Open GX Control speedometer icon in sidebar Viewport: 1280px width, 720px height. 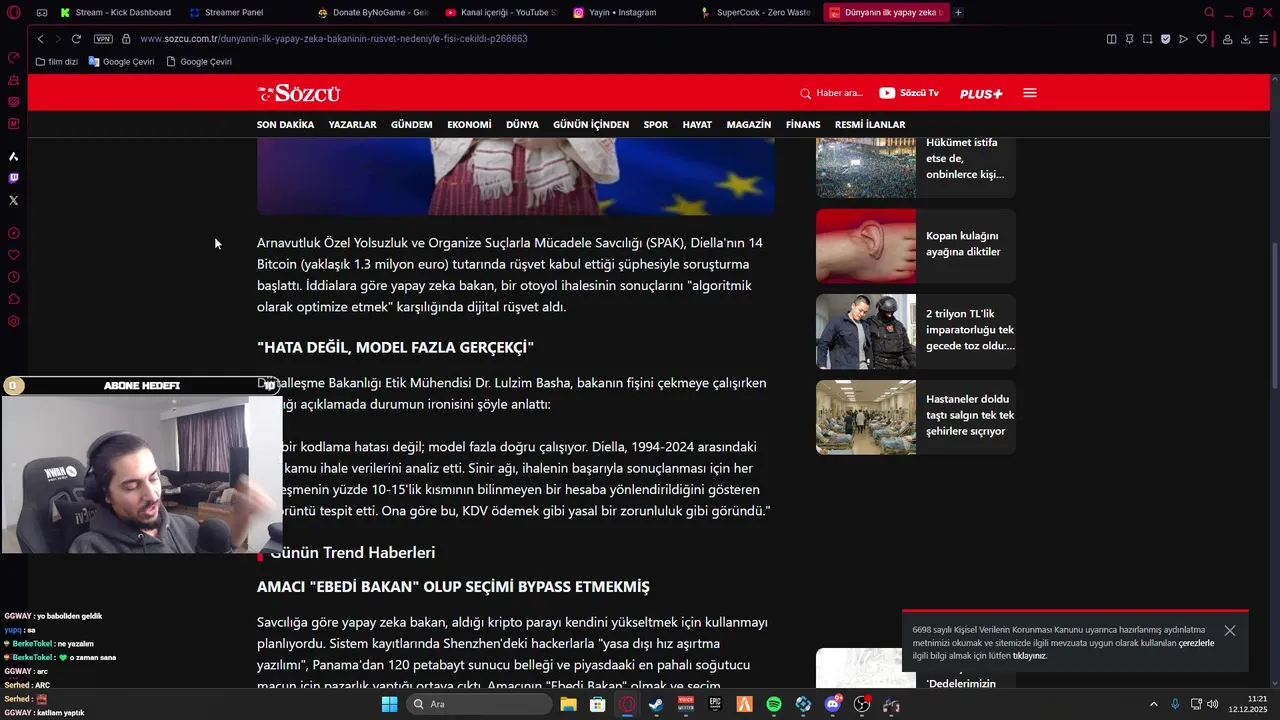point(13,58)
